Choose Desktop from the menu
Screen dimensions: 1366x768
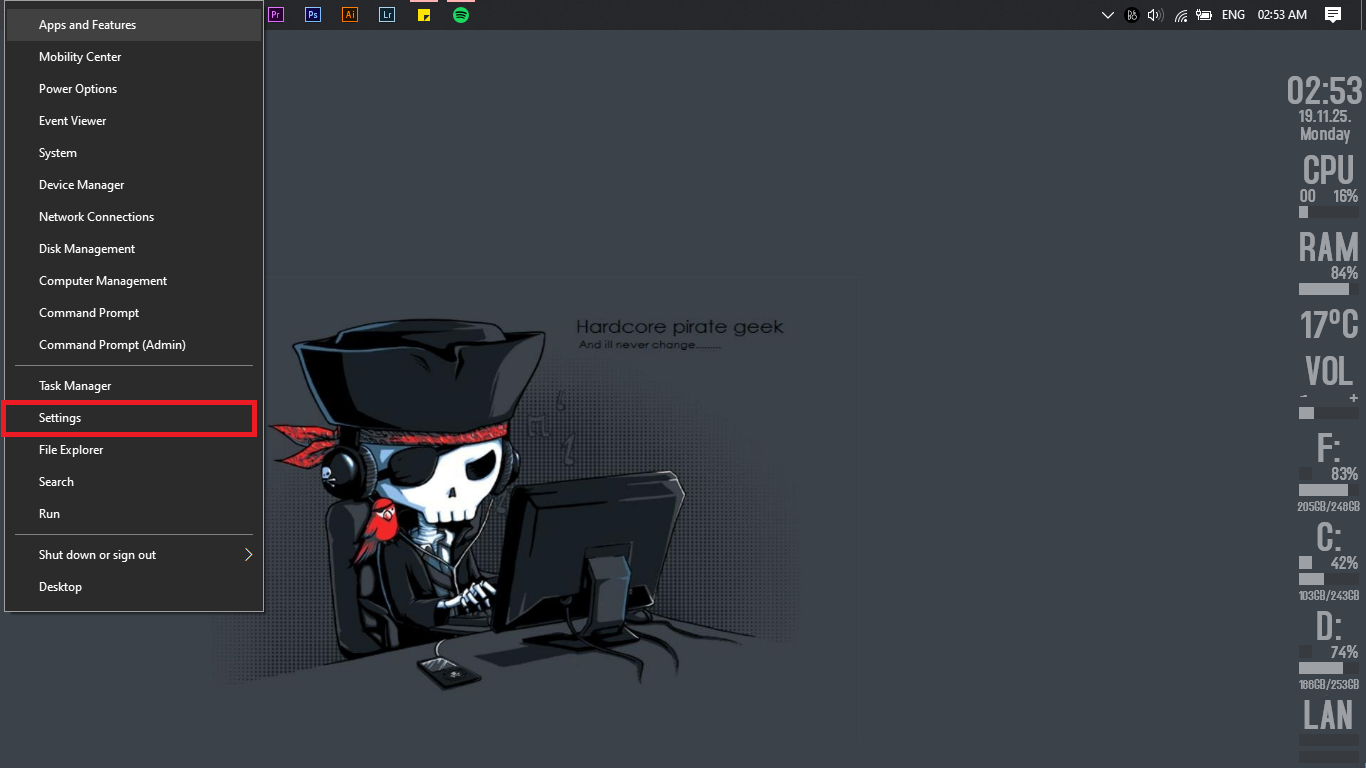134,587
